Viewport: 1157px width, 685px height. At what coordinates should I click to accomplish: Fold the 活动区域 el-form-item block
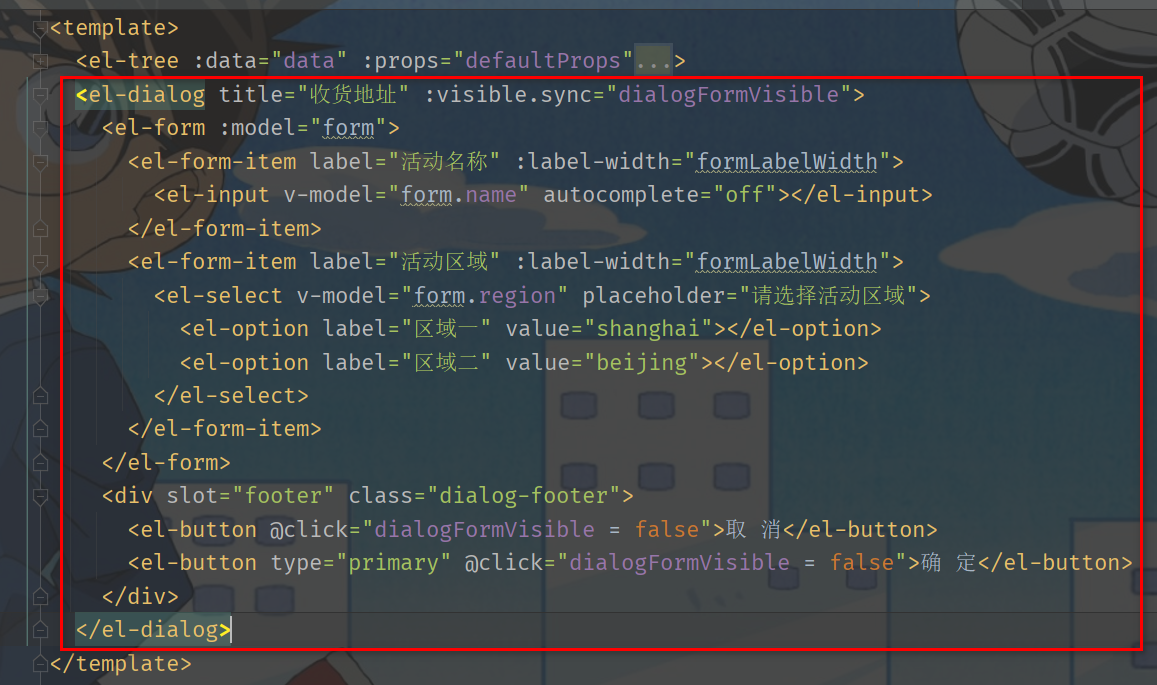coord(40,262)
